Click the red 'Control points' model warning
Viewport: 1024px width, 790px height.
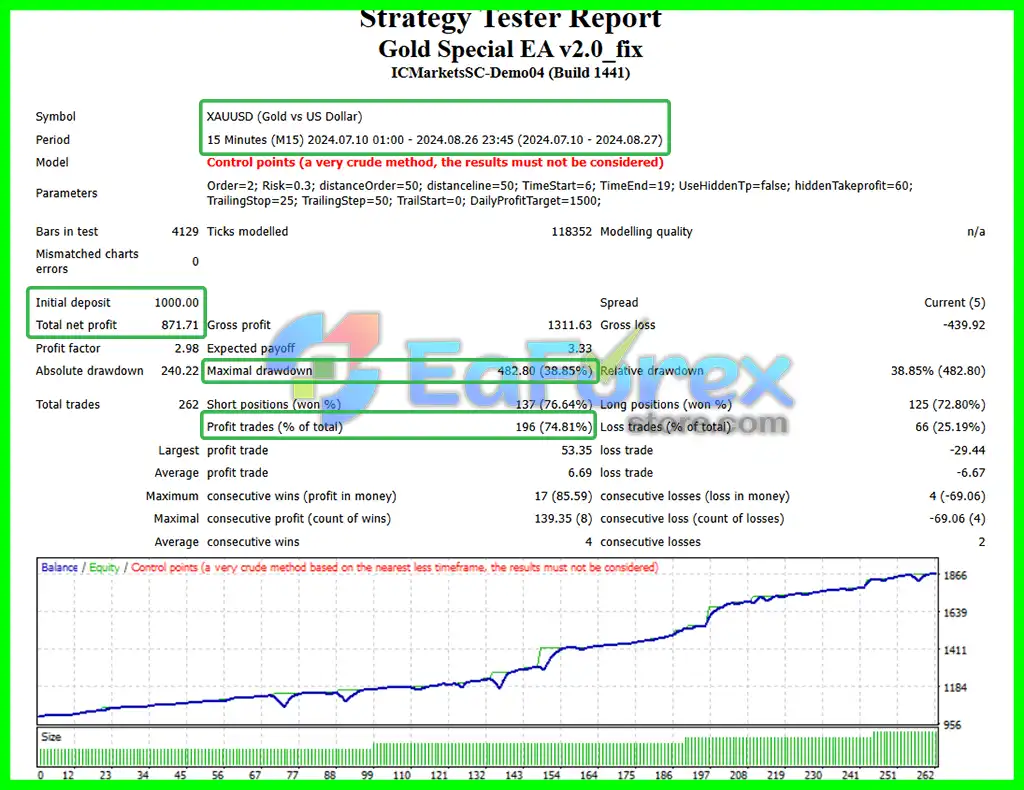435,162
